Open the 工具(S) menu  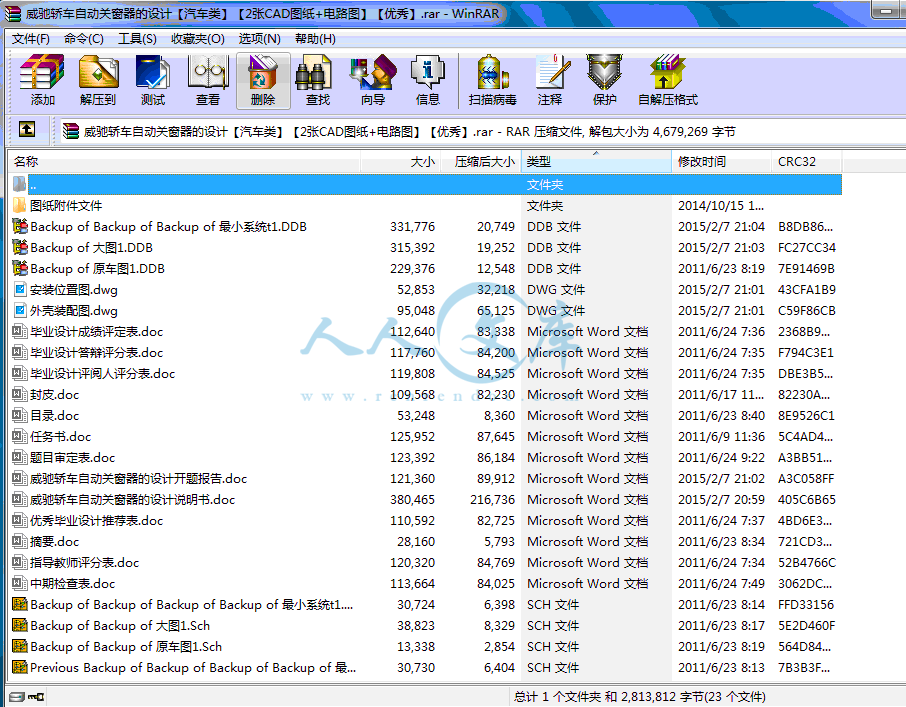pos(138,39)
